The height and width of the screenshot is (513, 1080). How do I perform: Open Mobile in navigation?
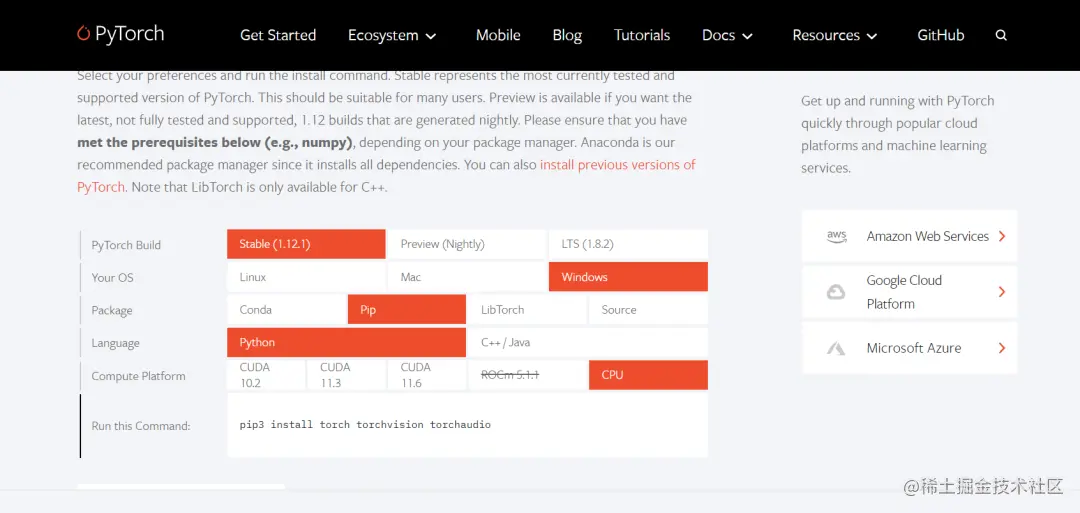tap(498, 35)
